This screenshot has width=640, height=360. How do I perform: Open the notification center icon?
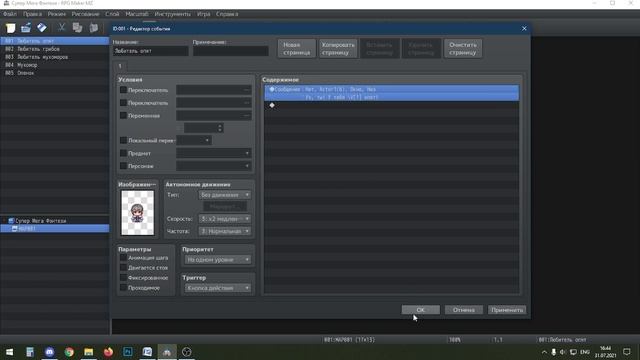point(627,352)
